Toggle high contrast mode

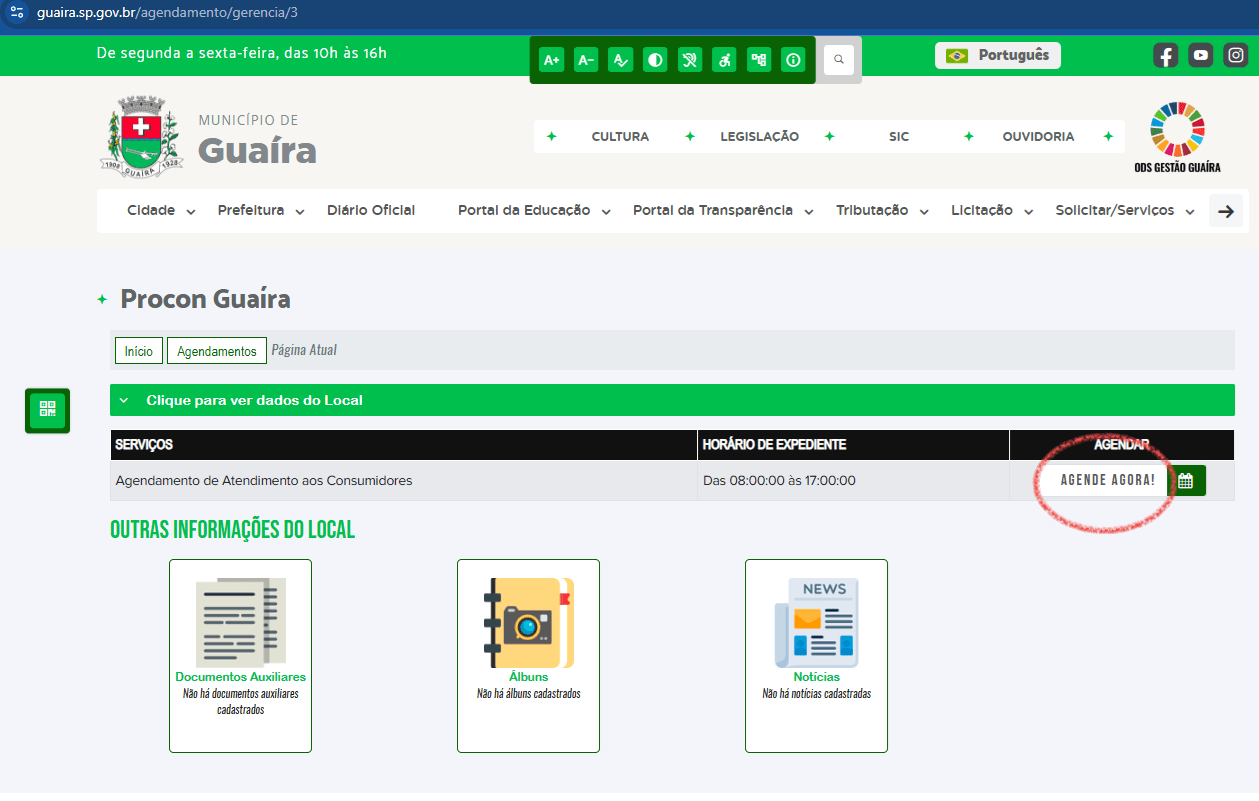(x=655, y=59)
